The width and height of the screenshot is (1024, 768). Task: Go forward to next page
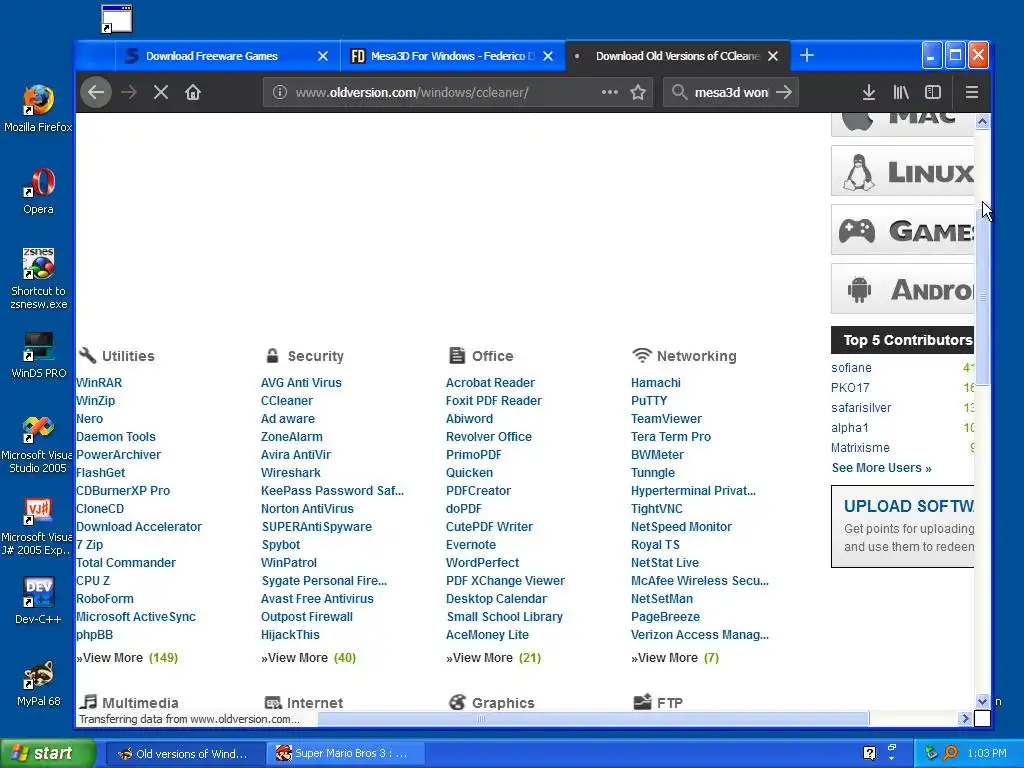[x=129, y=92]
